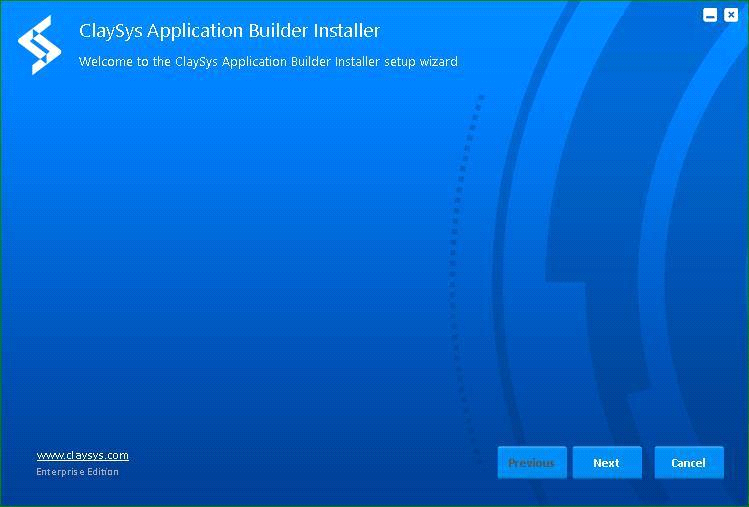Open the www.claysys.com link
Screen dimensions: 749x507
pyautogui.click(x=83, y=455)
